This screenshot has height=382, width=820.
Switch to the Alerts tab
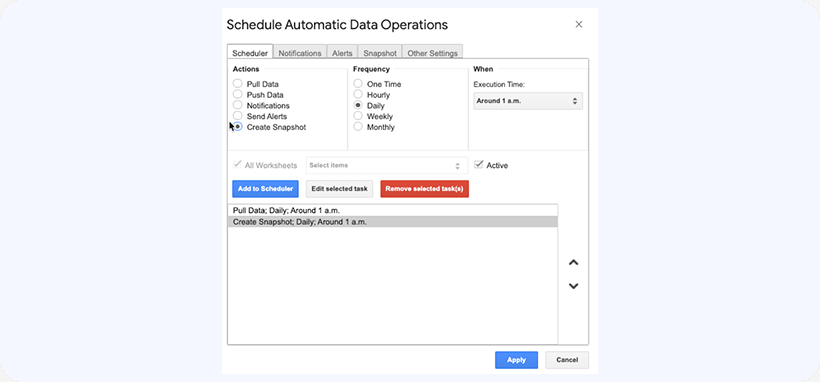[x=342, y=53]
